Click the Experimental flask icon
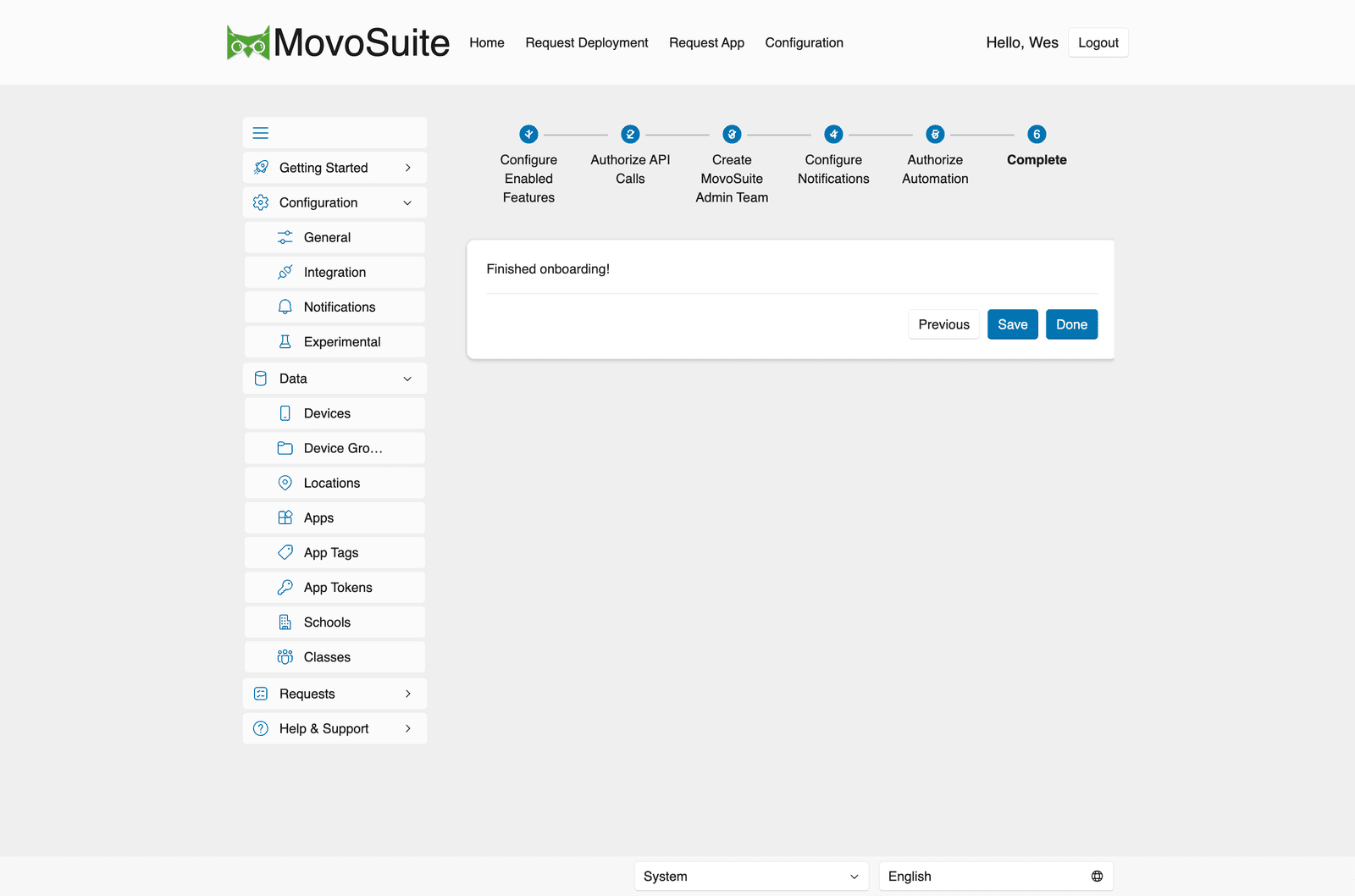This screenshot has height=896, width=1355. (285, 341)
